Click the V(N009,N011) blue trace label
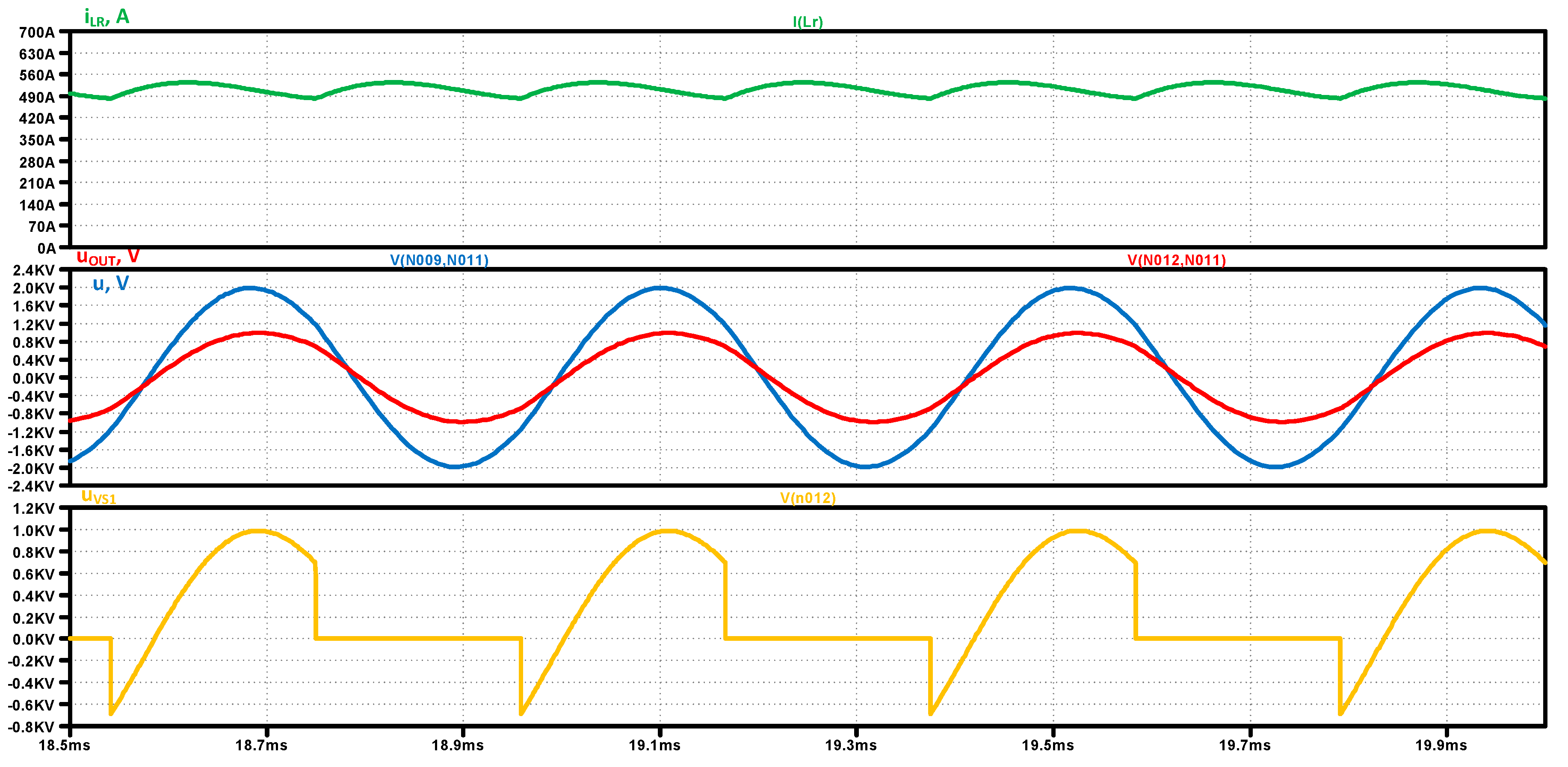1568x767 pixels. click(x=439, y=260)
